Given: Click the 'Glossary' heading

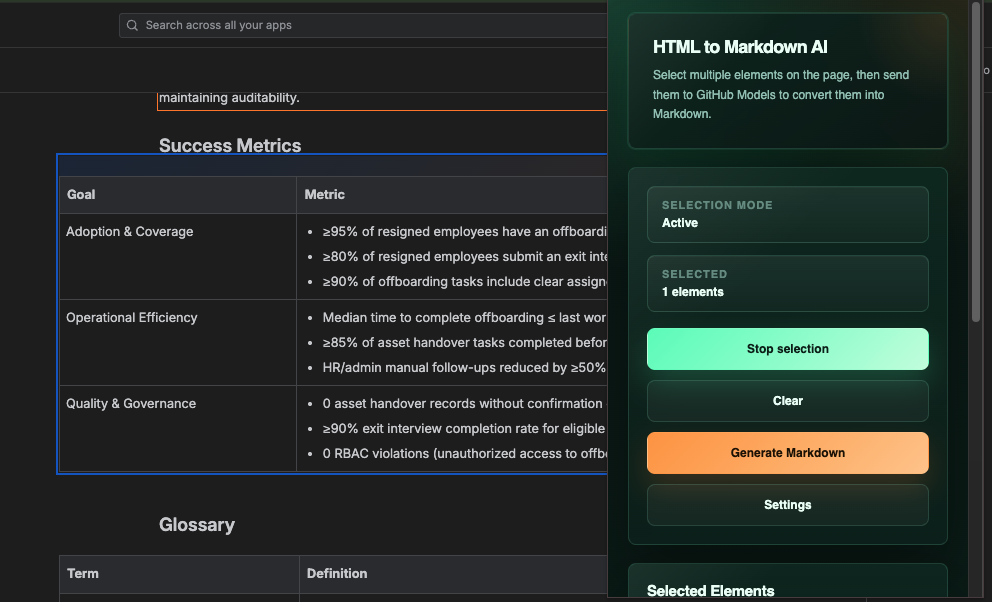Looking at the screenshot, I should [x=197, y=524].
